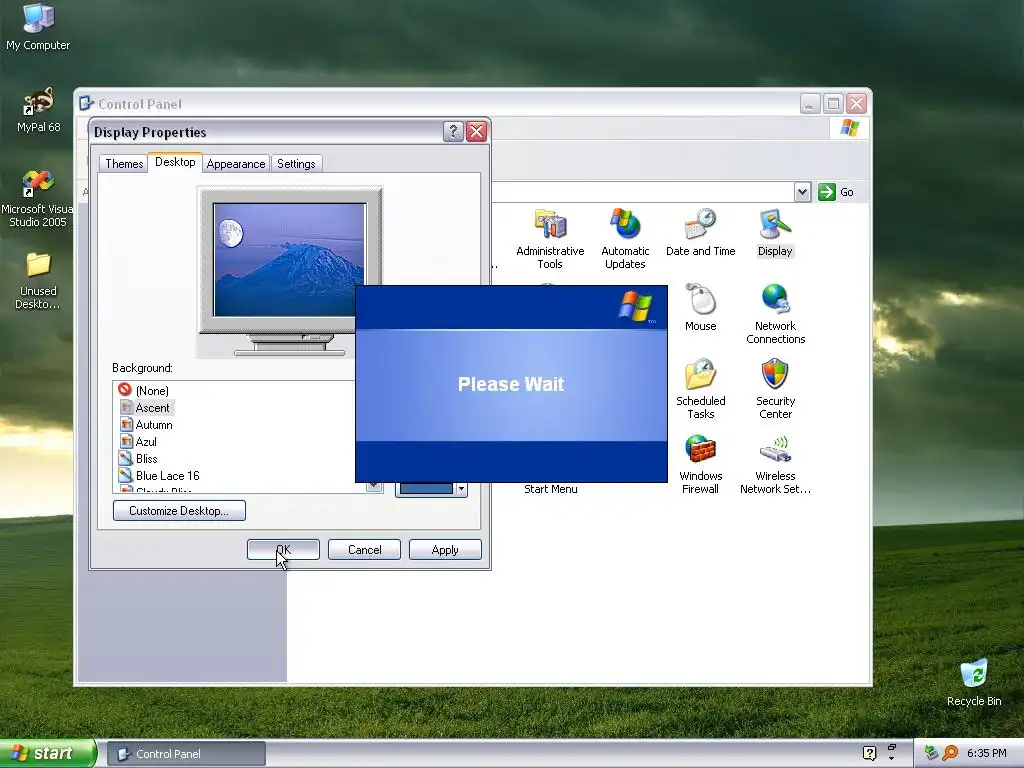The width and height of the screenshot is (1024, 768).
Task: Click the tray magnifier search icon
Action: (x=950, y=753)
